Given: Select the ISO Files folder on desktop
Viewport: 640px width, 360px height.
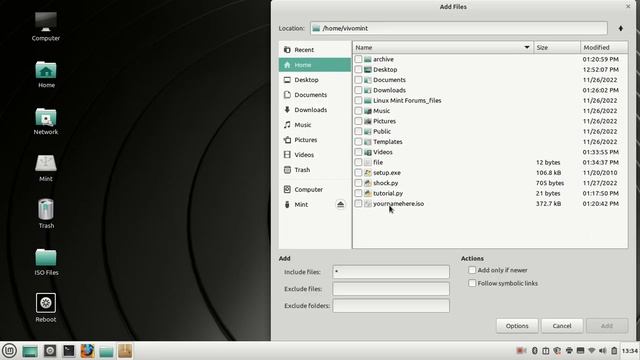Looking at the screenshot, I should [x=46, y=262].
